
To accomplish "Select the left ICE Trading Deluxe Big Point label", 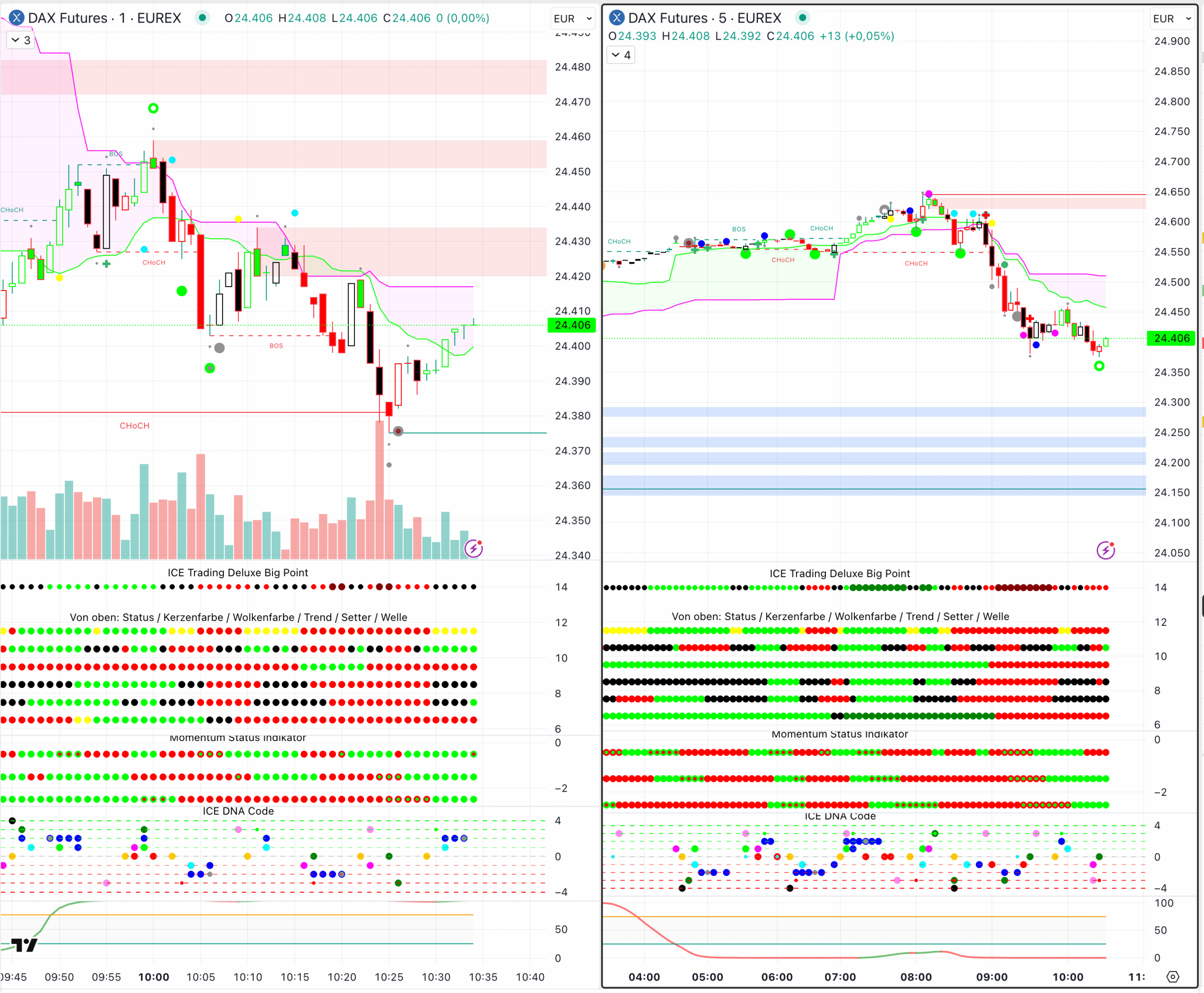I will tap(237, 572).
